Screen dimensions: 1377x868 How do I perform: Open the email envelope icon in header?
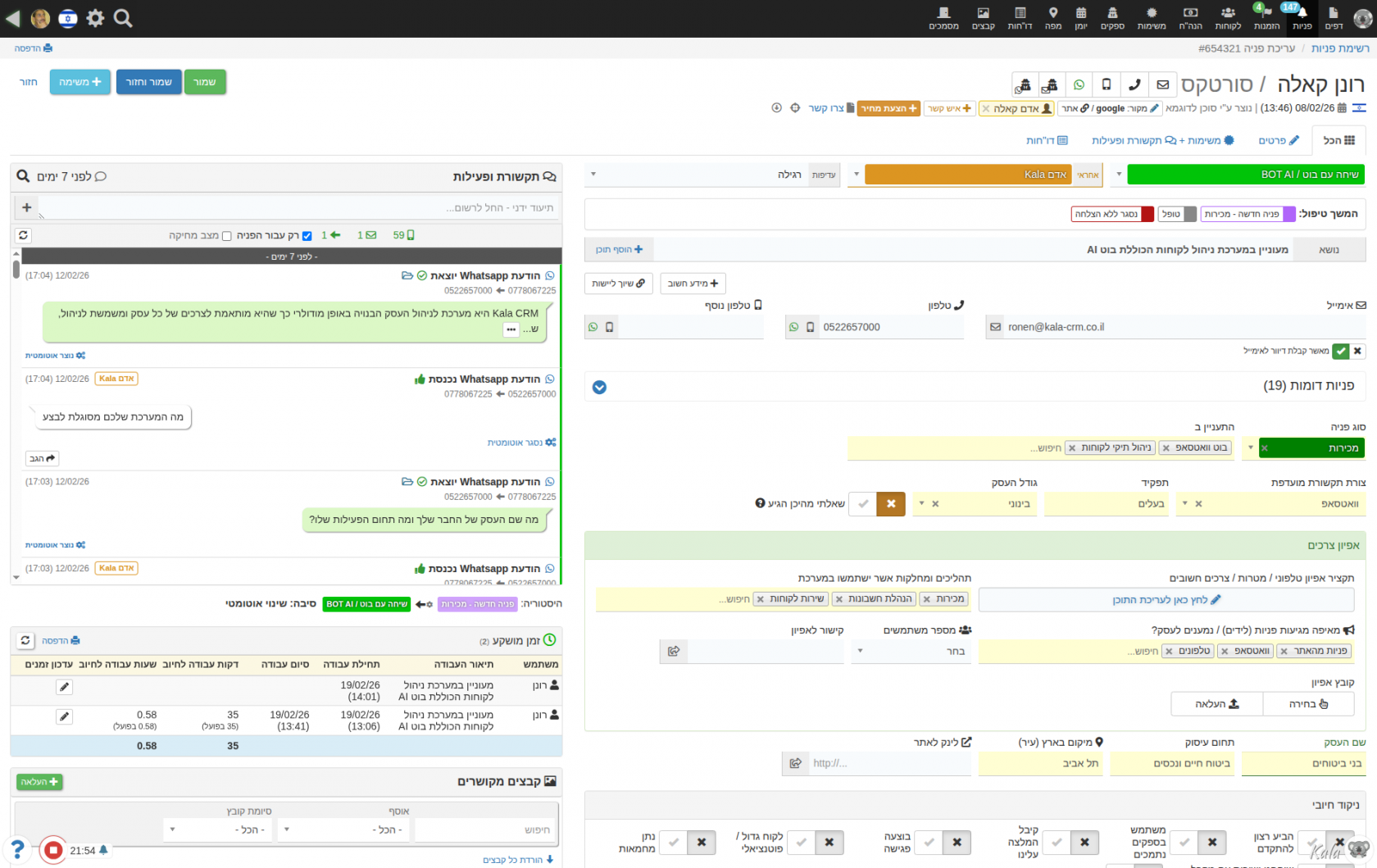[1162, 85]
